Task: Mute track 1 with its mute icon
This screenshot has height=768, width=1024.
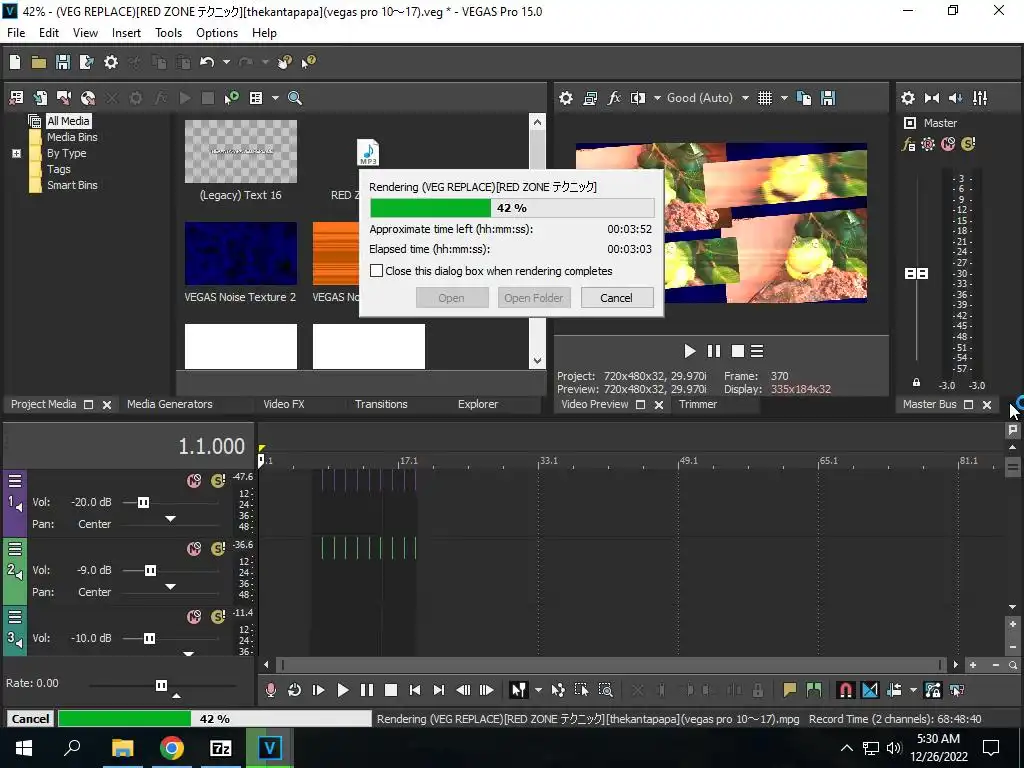Action: [x=194, y=481]
